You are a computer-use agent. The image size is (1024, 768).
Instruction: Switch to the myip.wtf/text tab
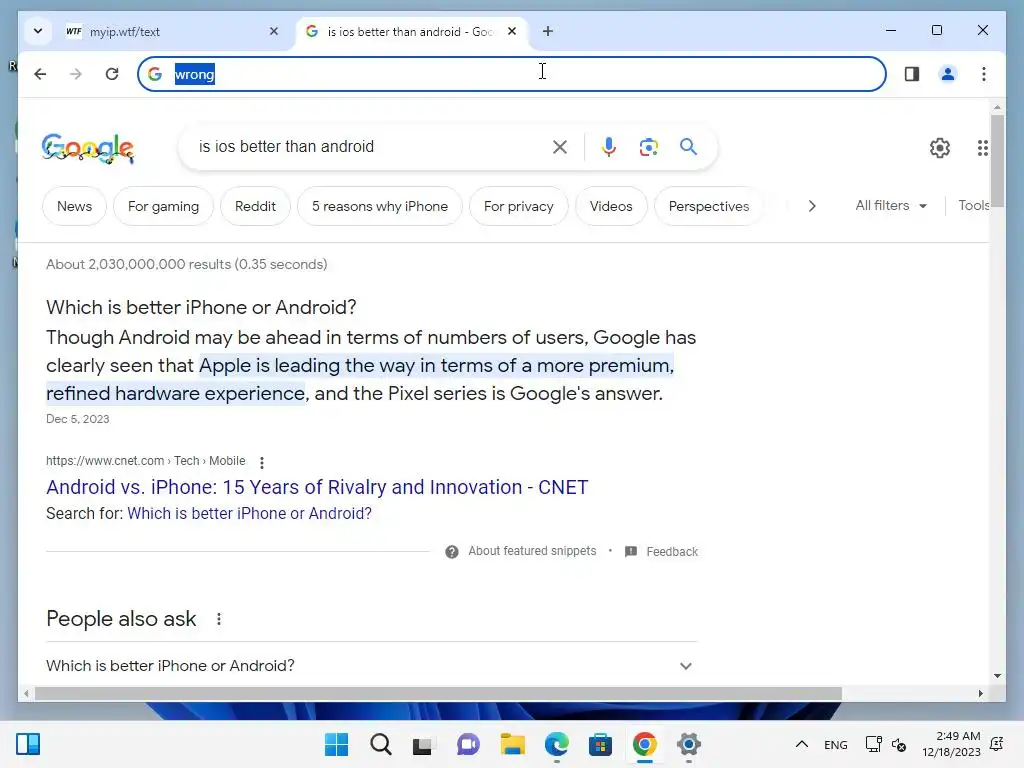click(x=171, y=31)
